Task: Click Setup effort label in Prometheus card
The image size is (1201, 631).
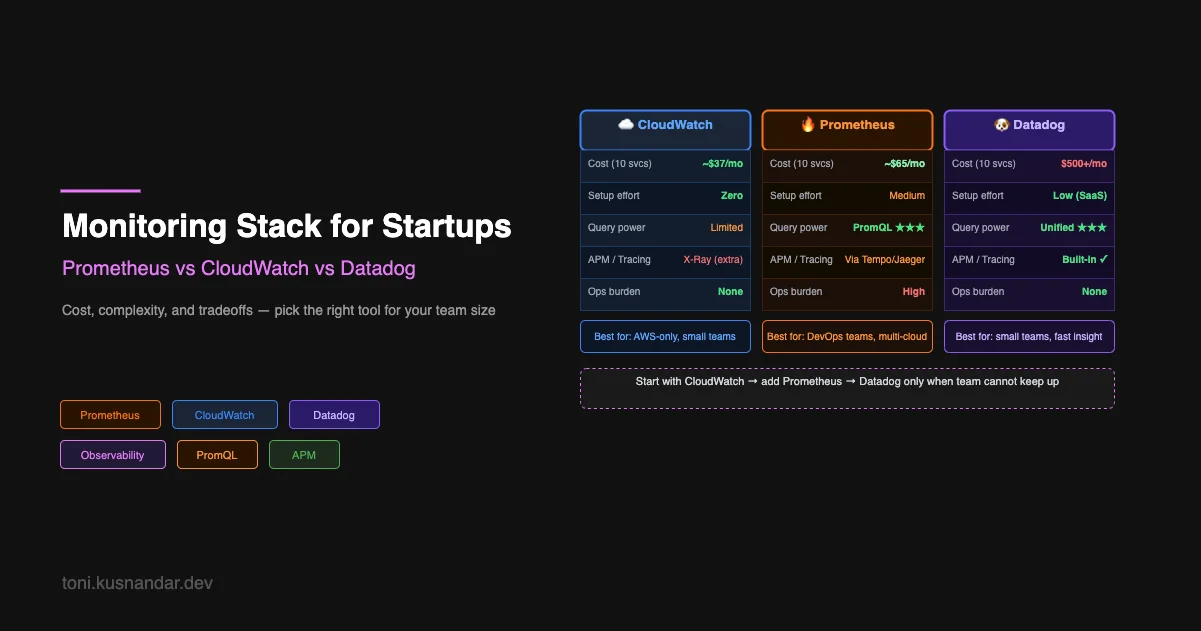Action: pos(796,196)
